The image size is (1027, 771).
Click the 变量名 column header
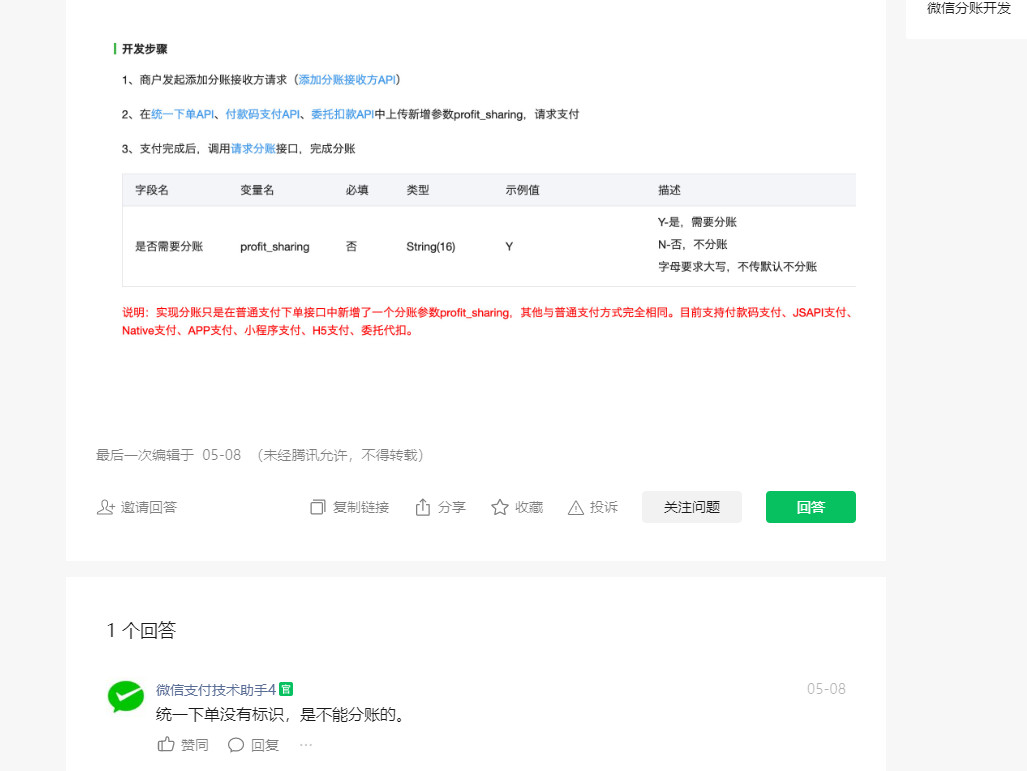(257, 190)
